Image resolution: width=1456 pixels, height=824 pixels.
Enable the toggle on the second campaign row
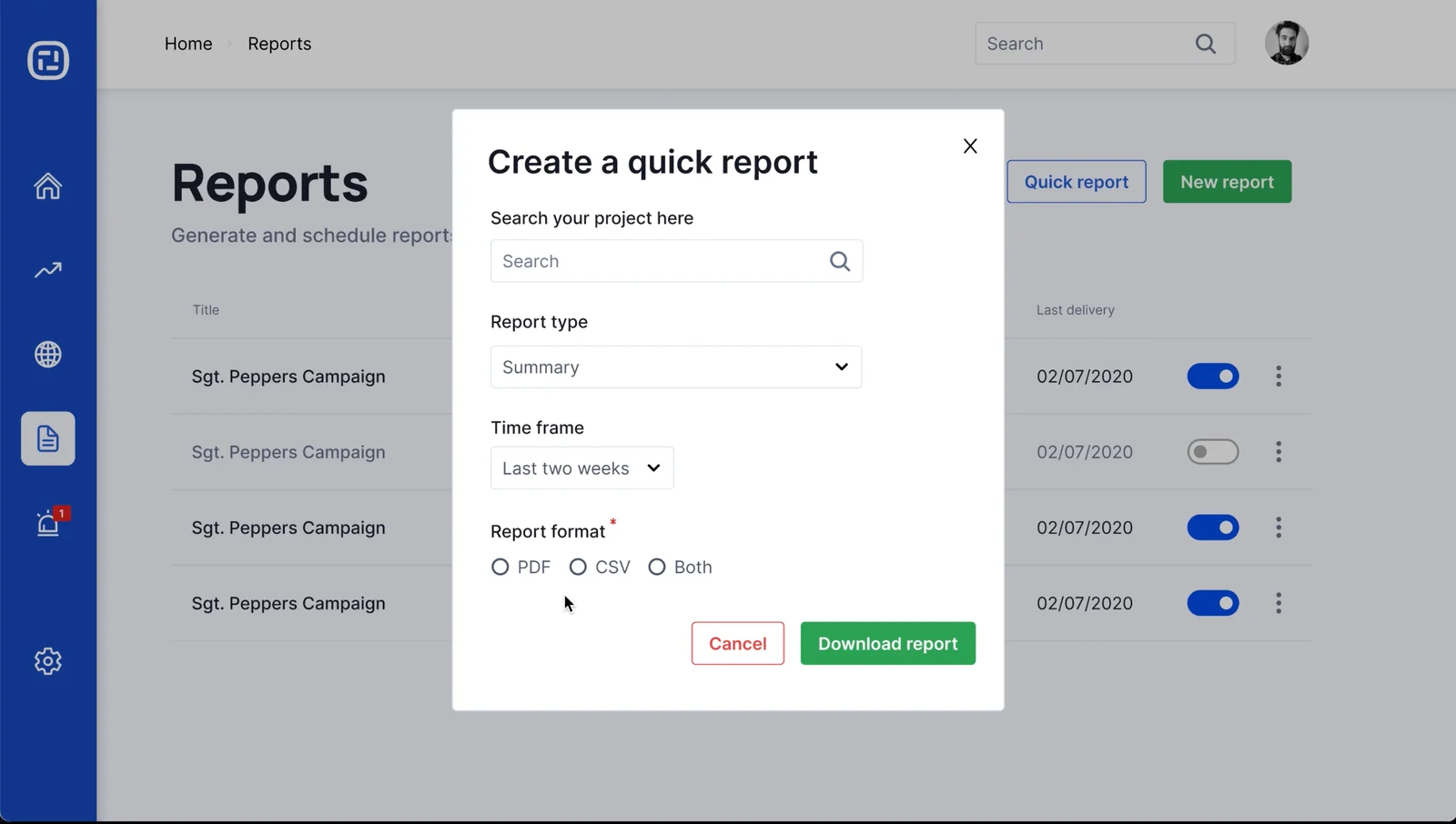pos(1213,452)
